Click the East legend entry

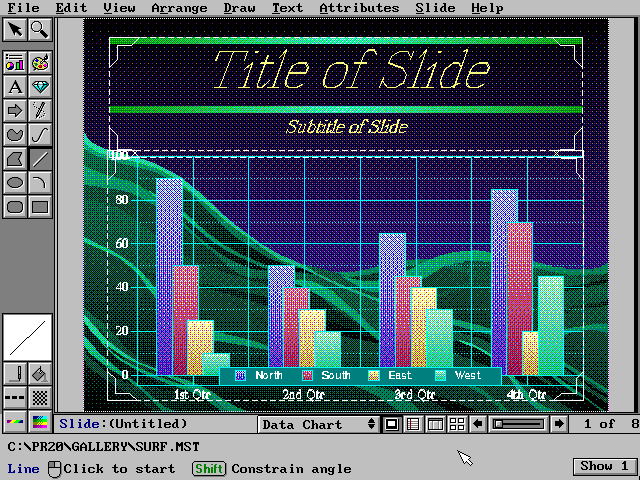[x=390, y=376]
